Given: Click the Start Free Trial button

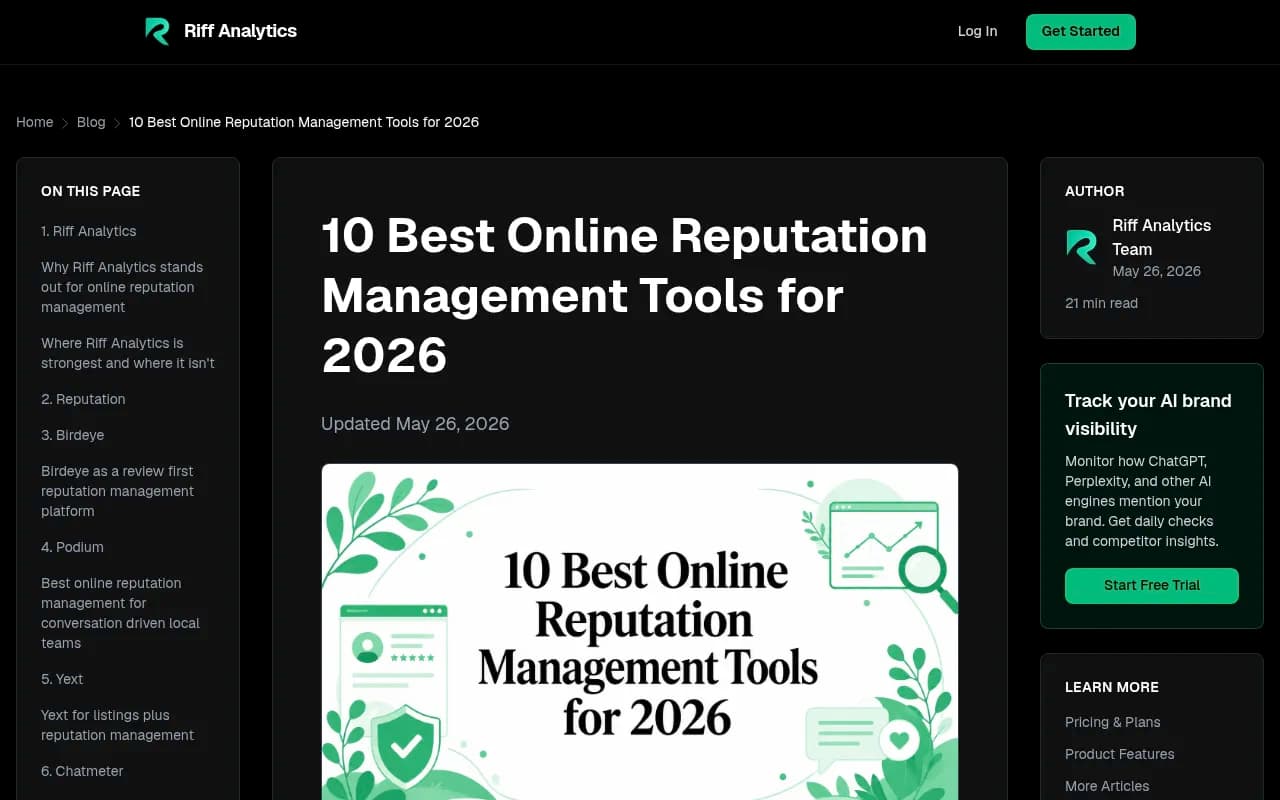Looking at the screenshot, I should (x=1152, y=586).
